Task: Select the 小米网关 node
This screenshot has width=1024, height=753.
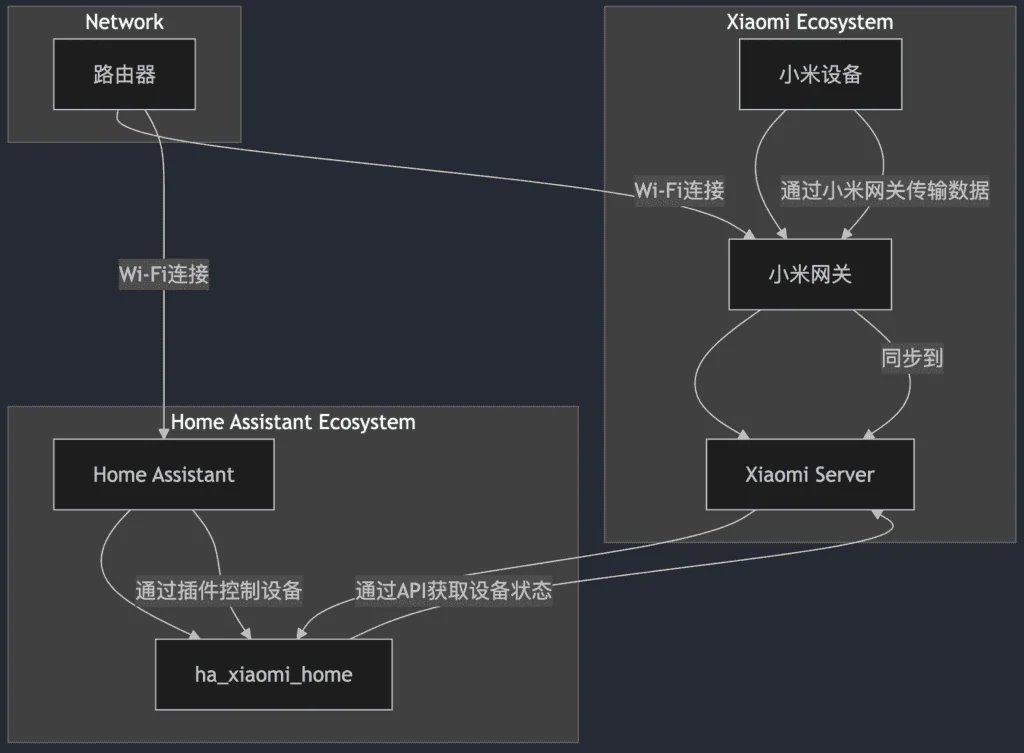Action: [x=810, y=274]
